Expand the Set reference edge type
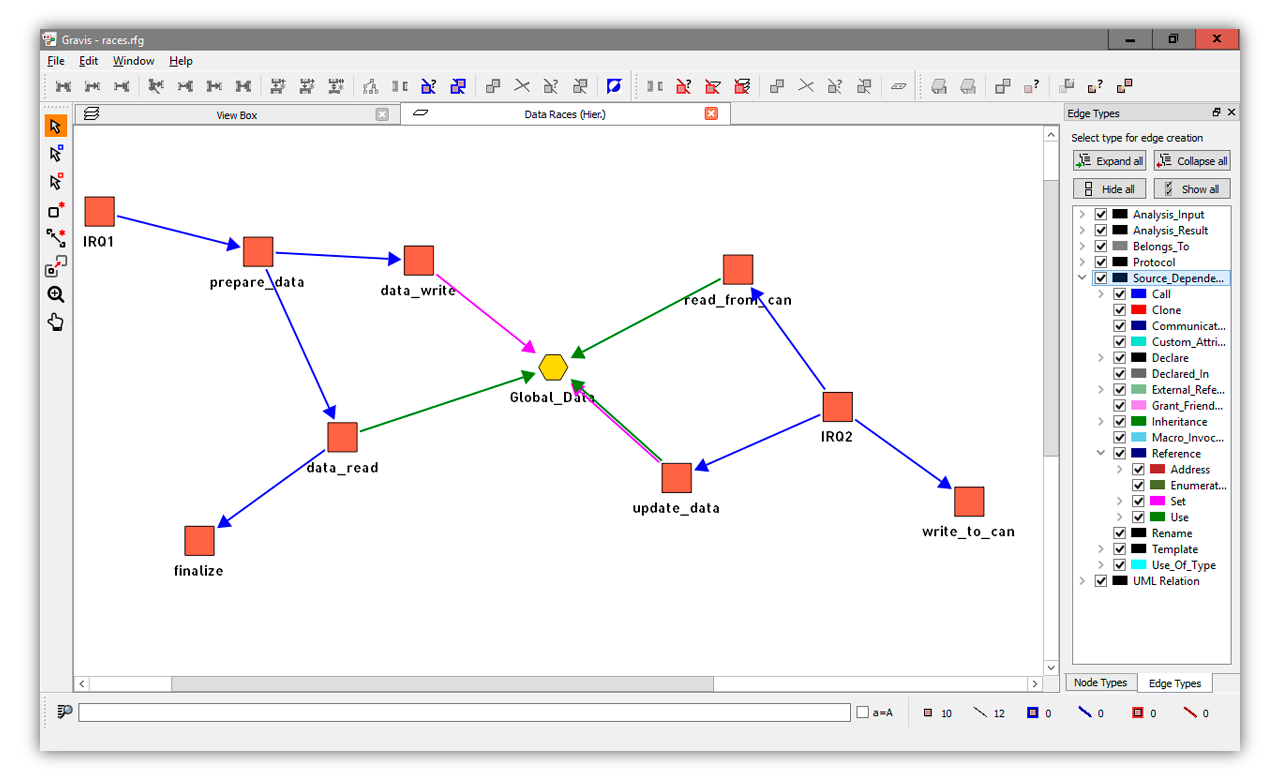Image resolution: width=1280 pixels, height=780 pixels. coord(1120,501)
